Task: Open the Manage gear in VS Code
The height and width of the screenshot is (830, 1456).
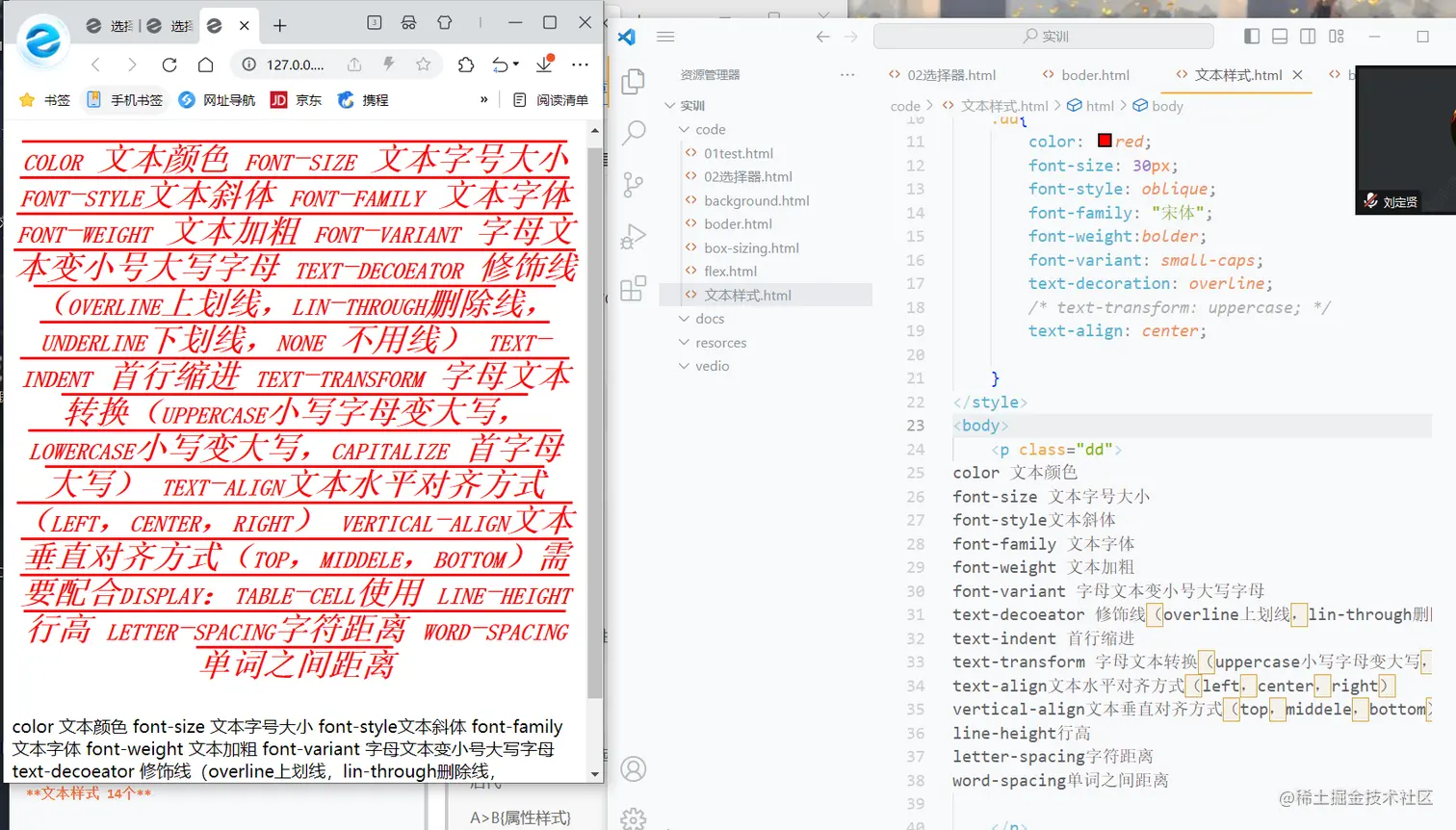Action: point(633,818)
